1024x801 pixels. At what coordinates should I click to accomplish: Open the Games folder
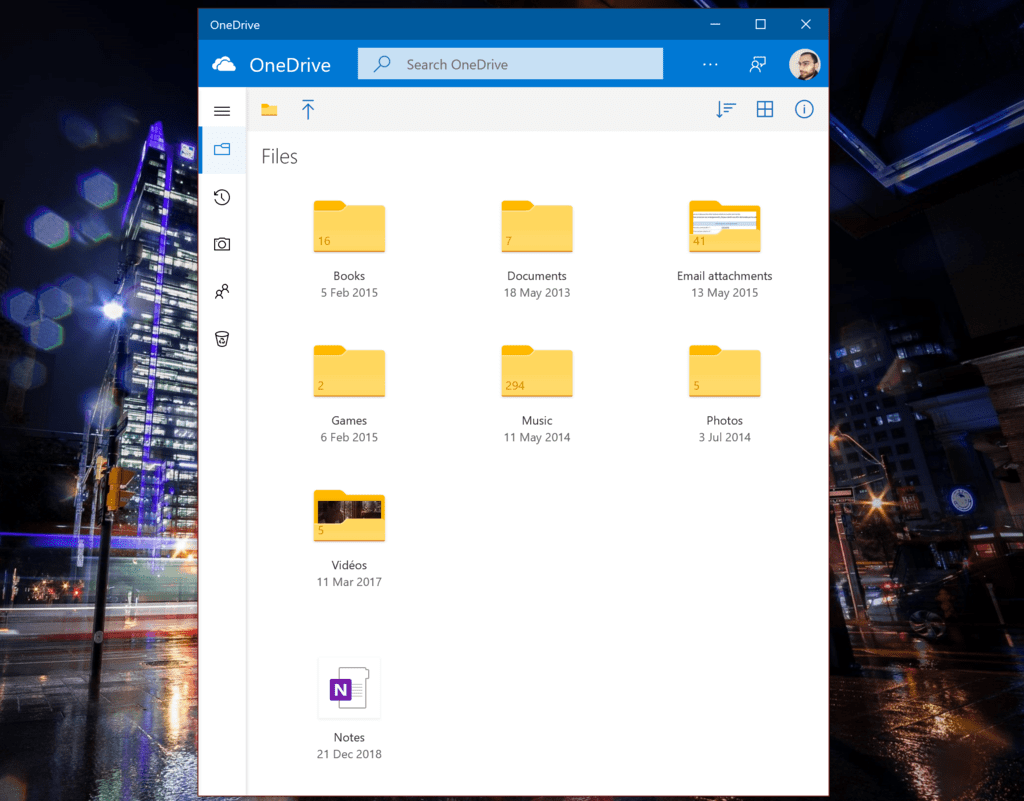349,371
